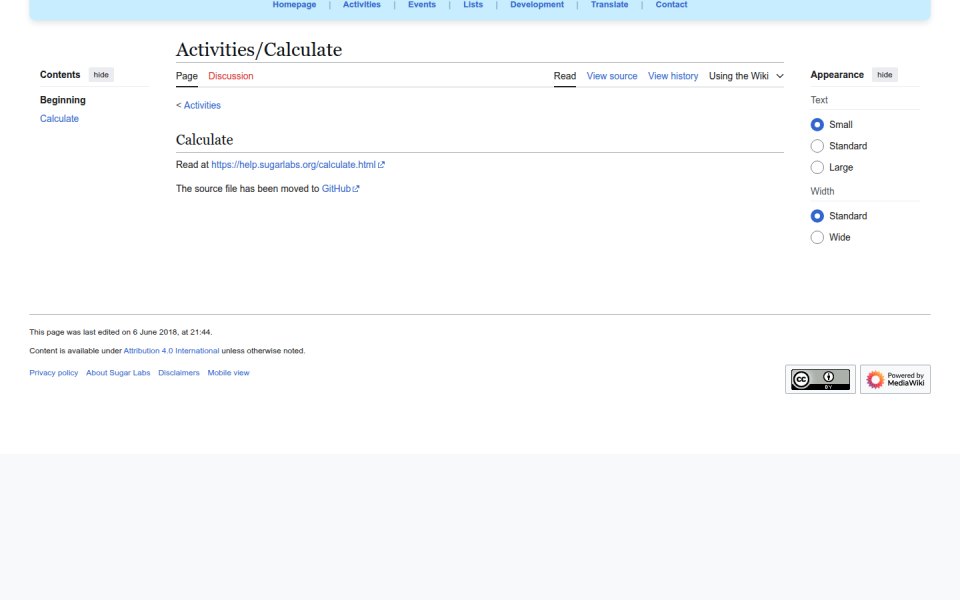Open About Sugar Labs footer link
This screenshot has width=960, height=600.
[x=118, y=373]
